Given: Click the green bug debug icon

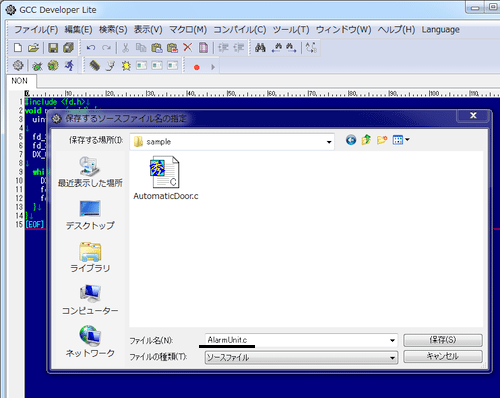Looking at the screenshot, I should click(x=37, y=66).
